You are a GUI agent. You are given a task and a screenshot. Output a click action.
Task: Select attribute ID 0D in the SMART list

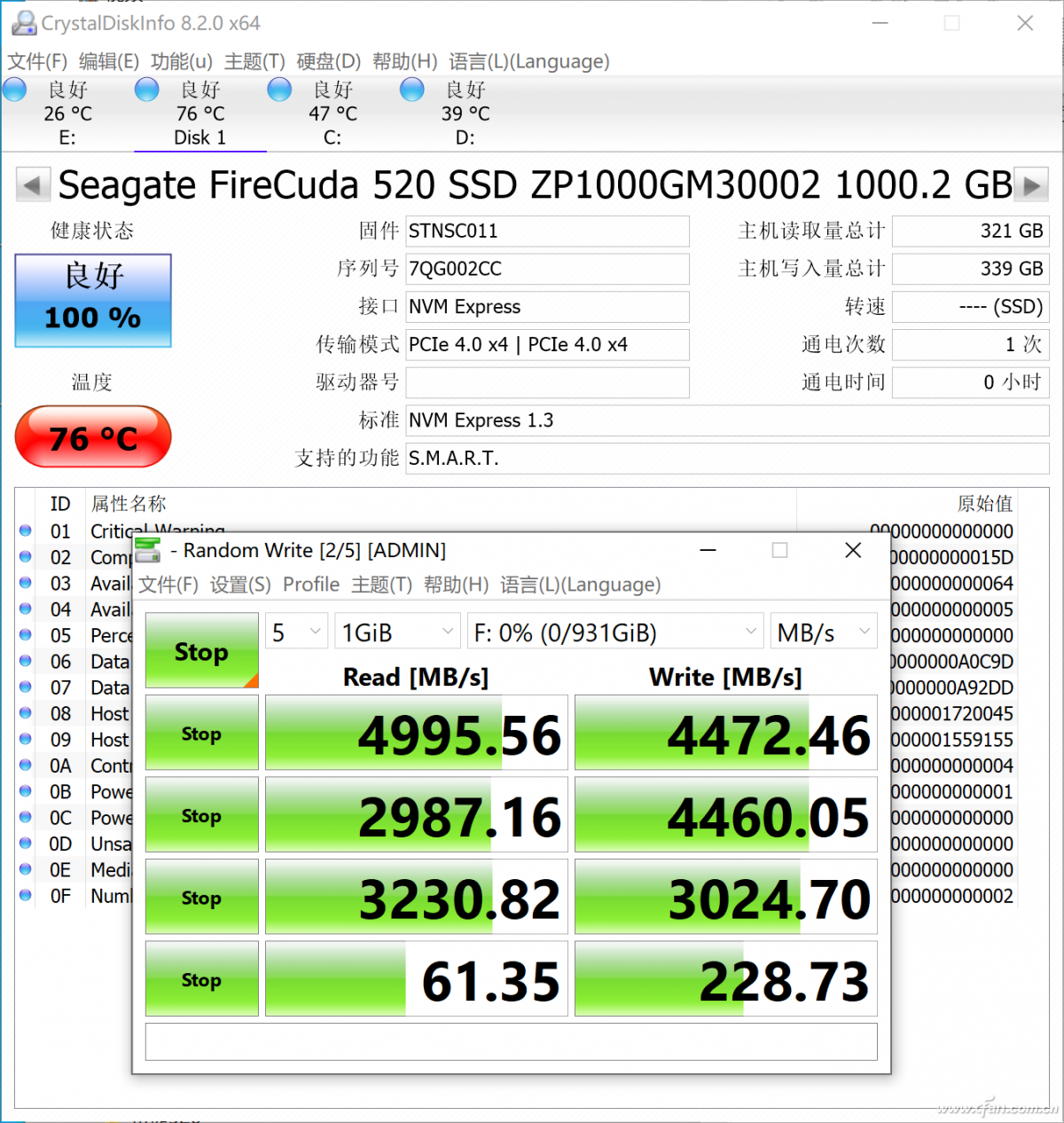60,844
